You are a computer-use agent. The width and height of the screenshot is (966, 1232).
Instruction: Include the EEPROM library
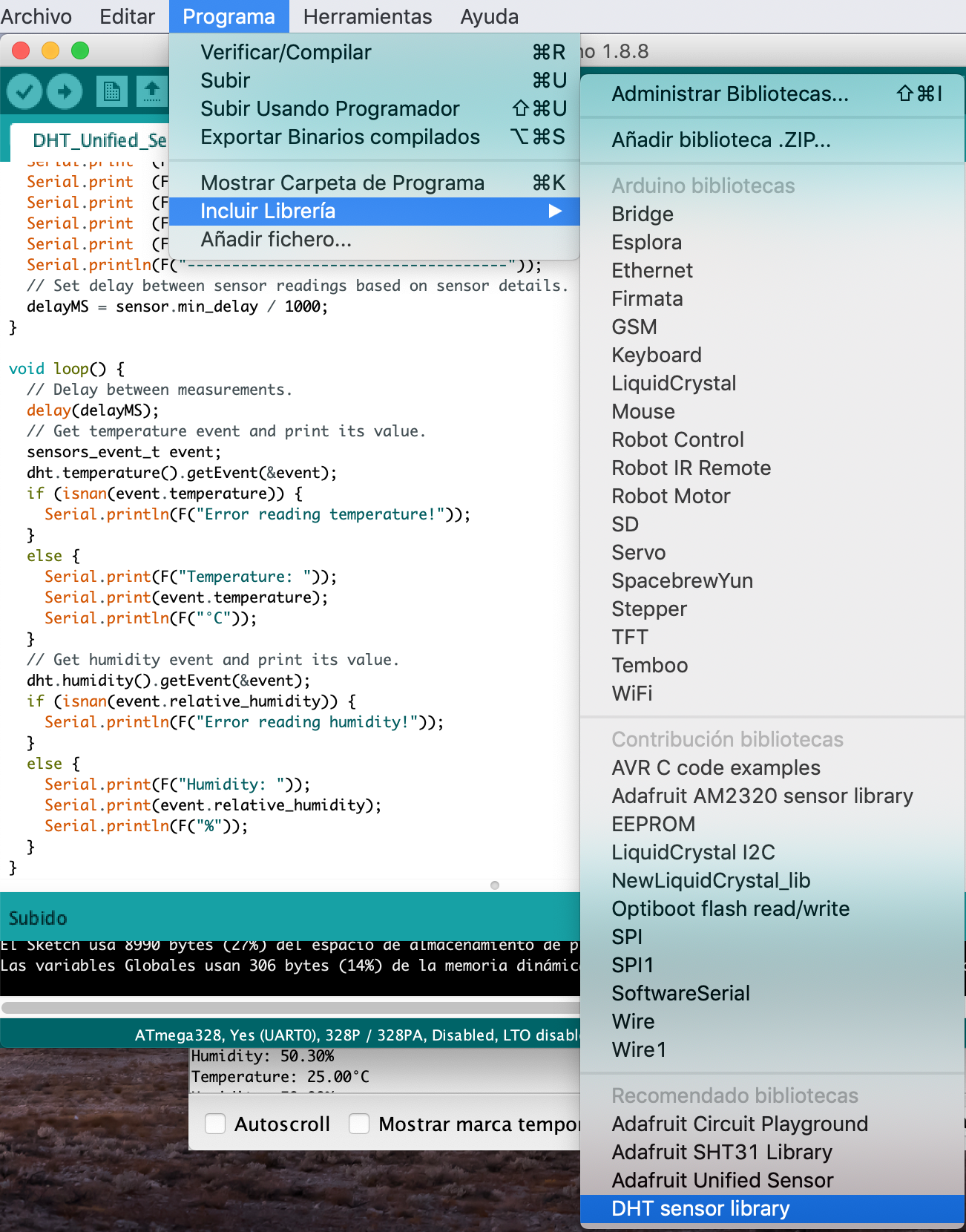click(773, 825)
